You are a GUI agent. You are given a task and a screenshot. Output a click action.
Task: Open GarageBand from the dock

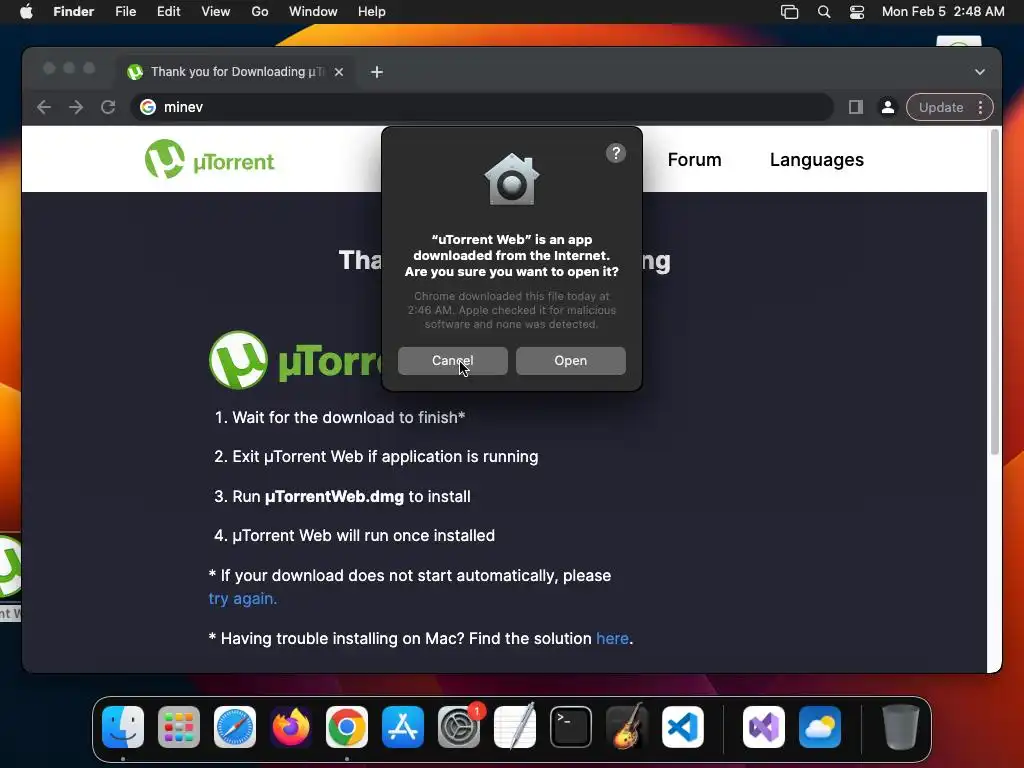point(627,727)
